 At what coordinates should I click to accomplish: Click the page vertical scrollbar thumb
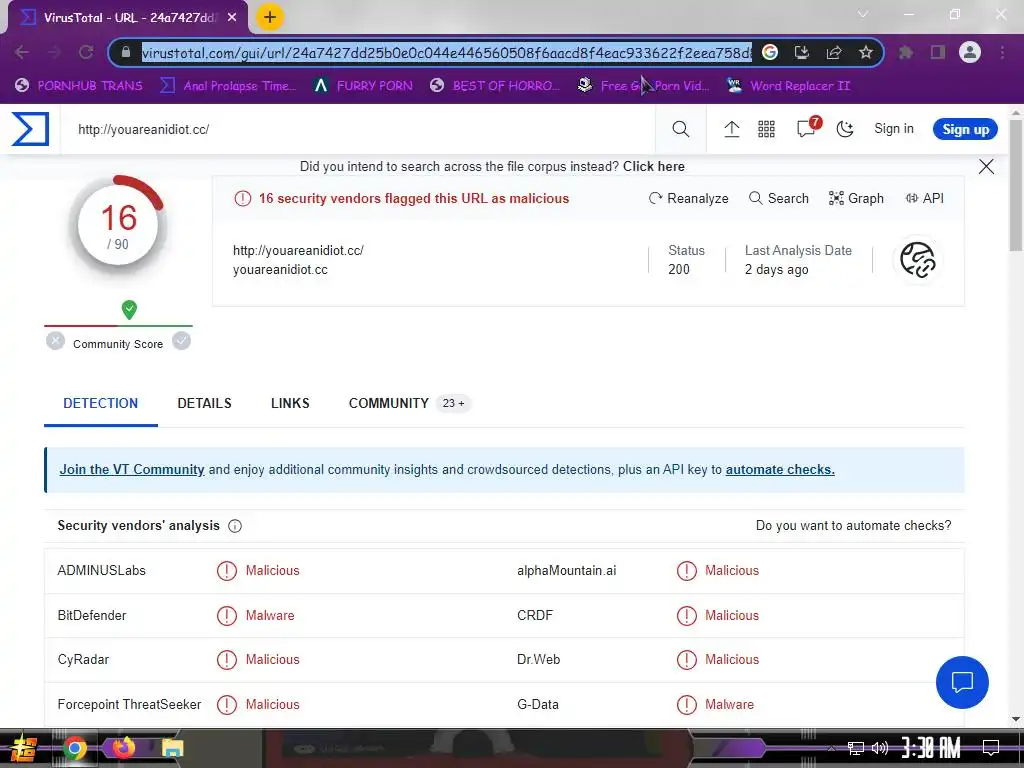click(x=1016, y=185)
